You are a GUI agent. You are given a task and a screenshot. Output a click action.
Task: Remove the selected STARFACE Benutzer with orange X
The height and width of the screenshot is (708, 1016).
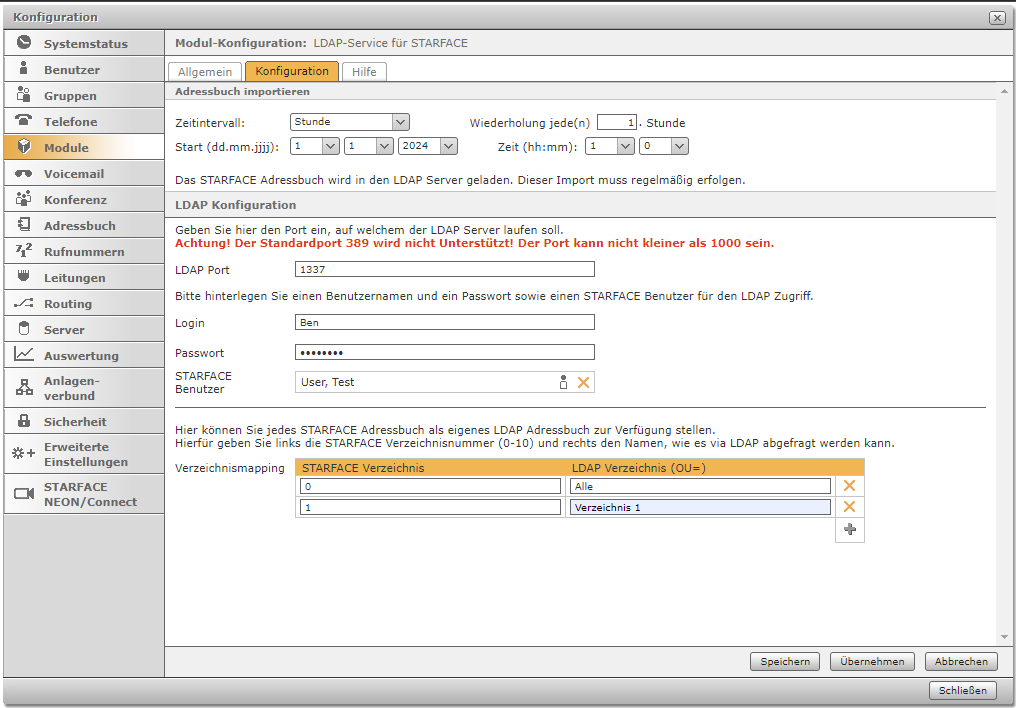coord(583,382)
